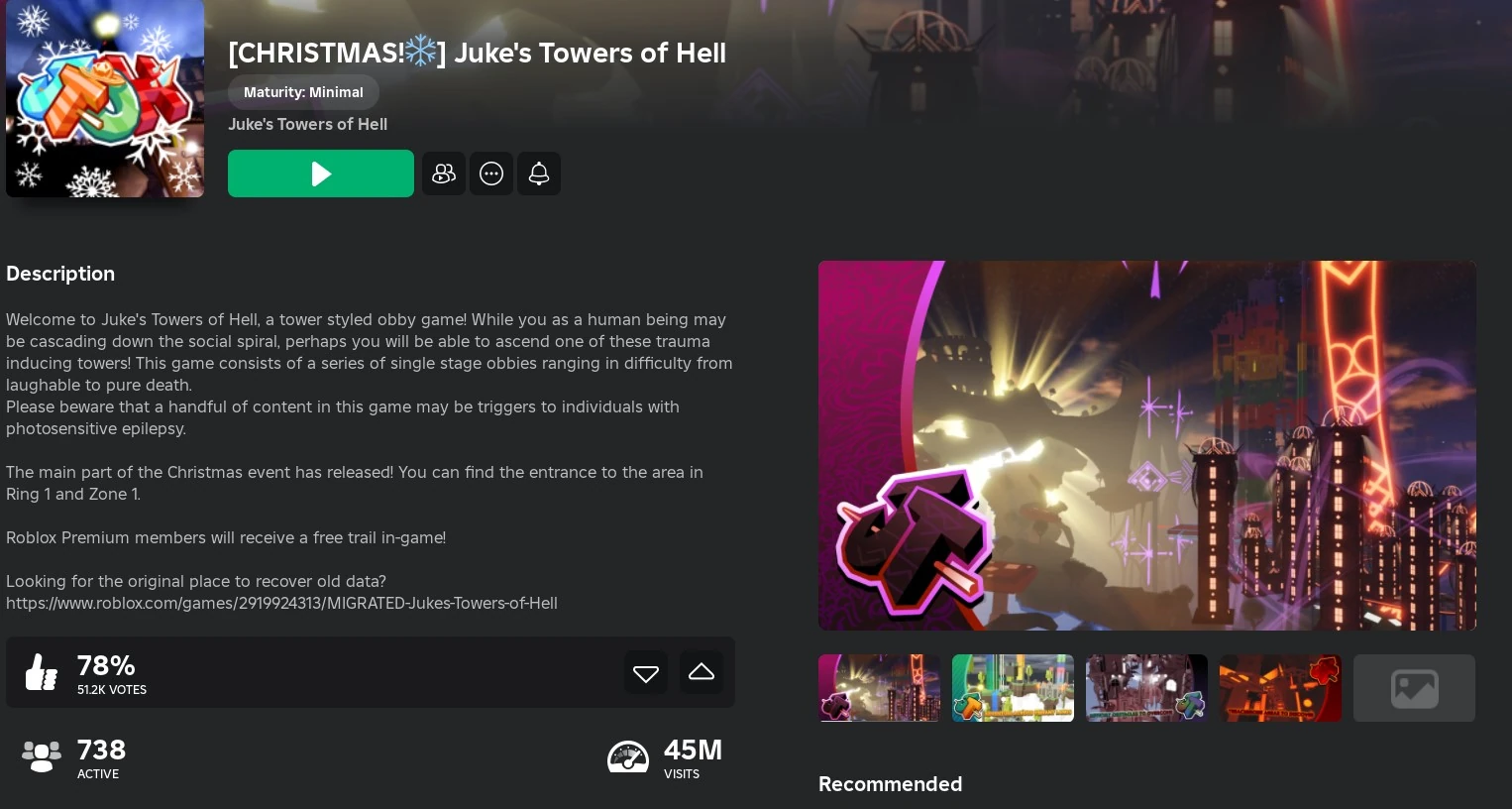This screenshot has height=809, width=1512.
Task: Select the orange red fourth thumbnail
Action: [1280, 688]
